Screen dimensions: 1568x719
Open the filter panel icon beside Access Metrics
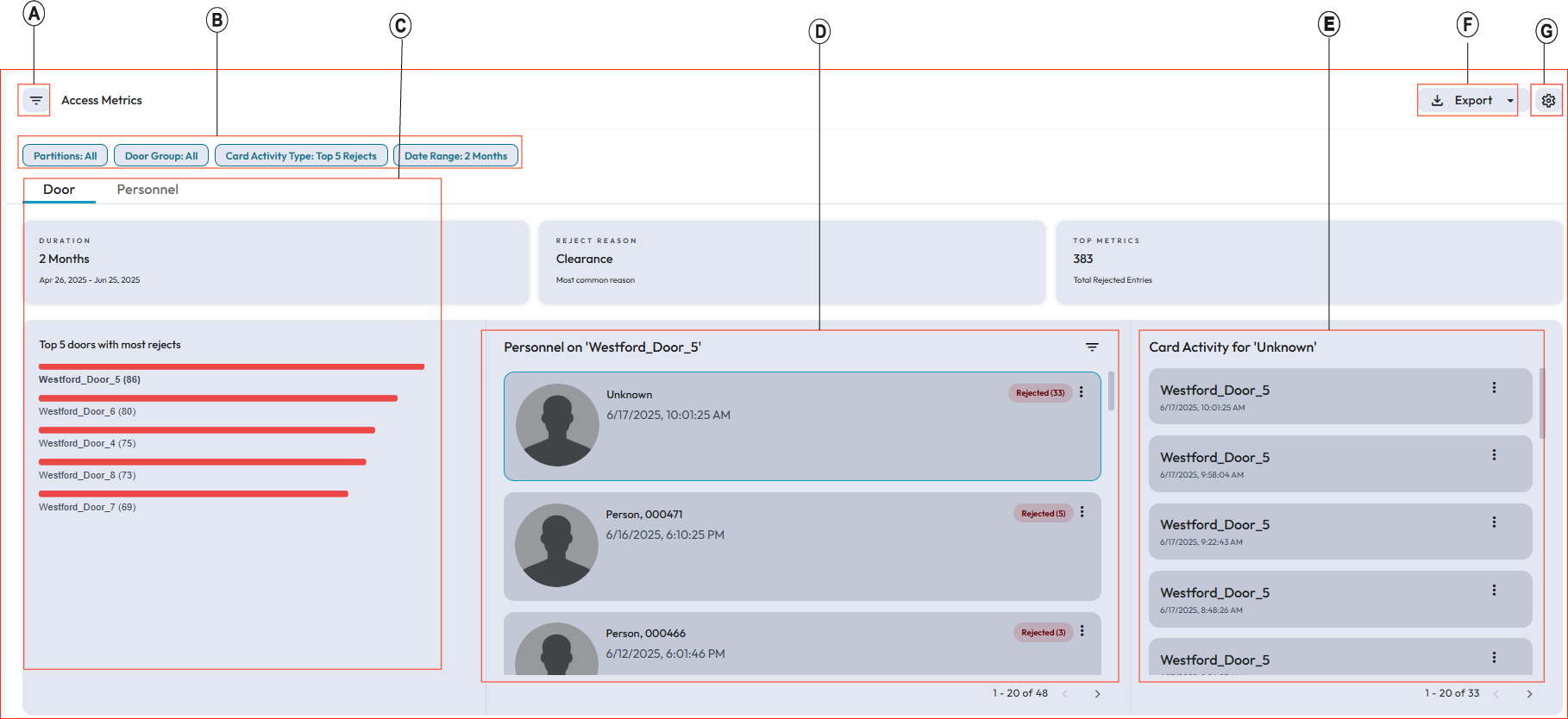[x=35, y=101]
